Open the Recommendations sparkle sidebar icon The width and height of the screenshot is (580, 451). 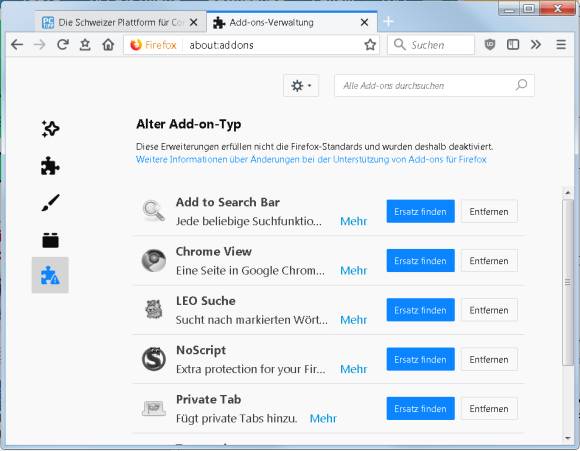coord(50,129)
